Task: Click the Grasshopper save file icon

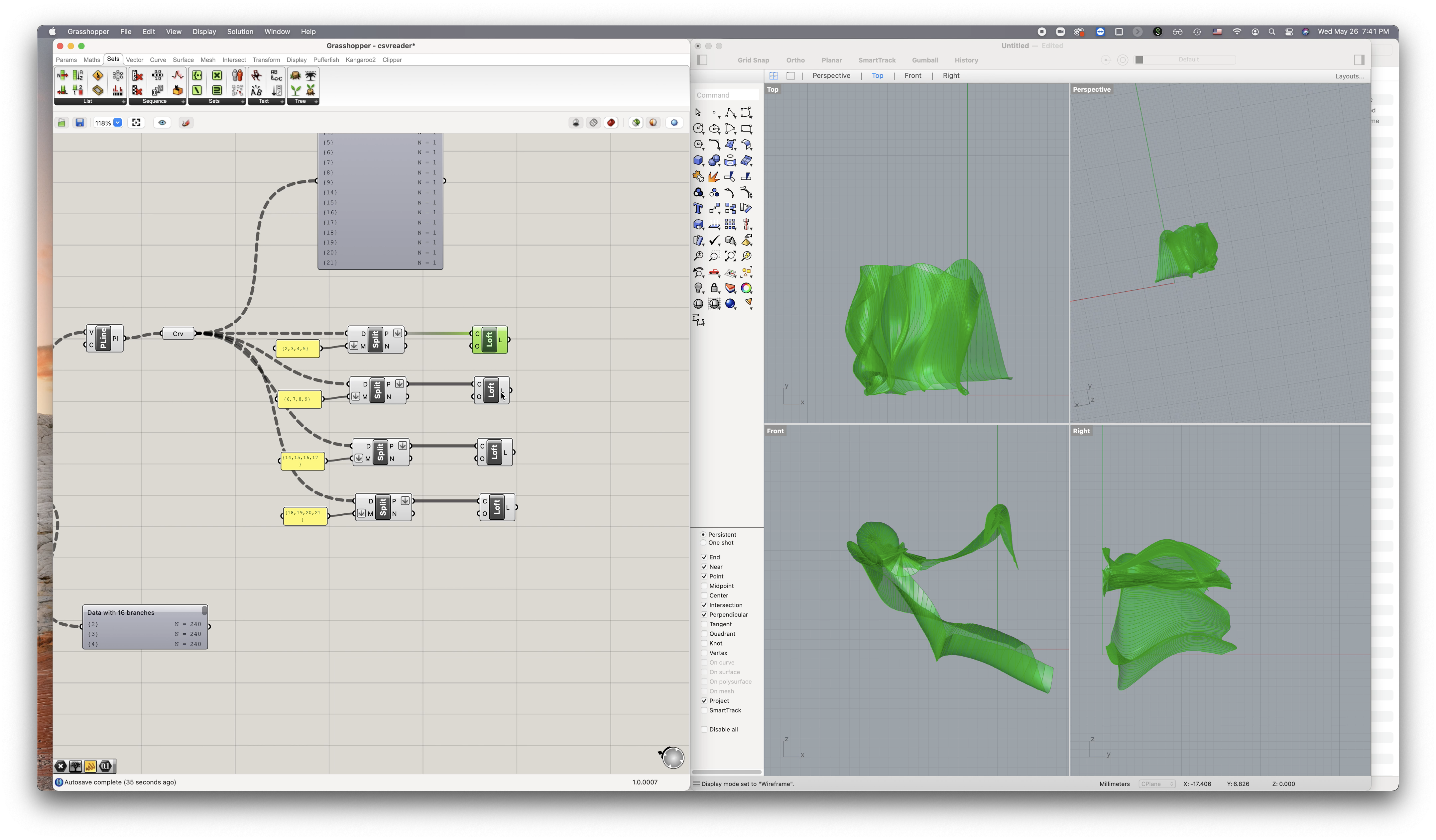Action: [x=80, y=122]
